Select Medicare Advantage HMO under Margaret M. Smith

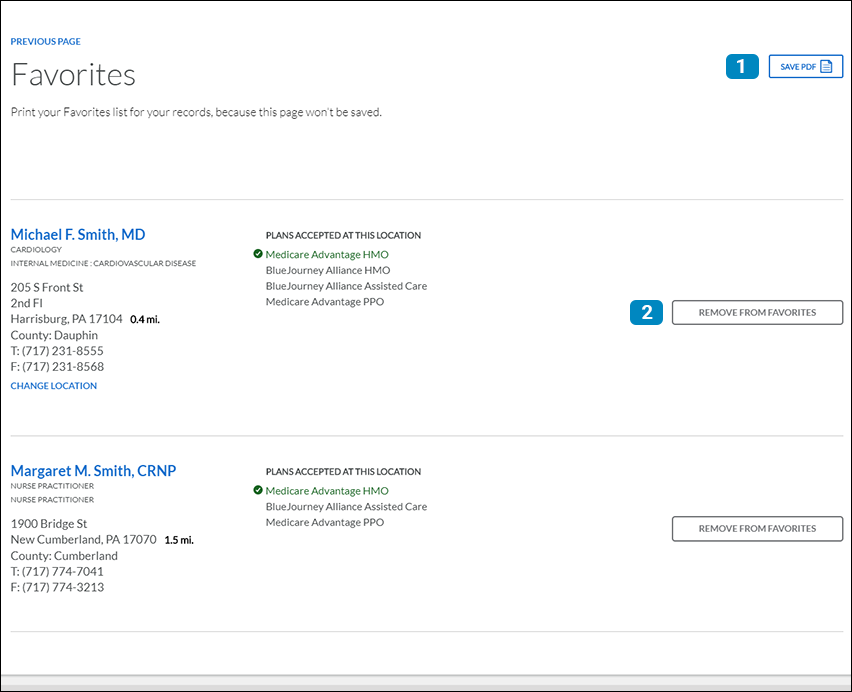click(x=327, y=490)
